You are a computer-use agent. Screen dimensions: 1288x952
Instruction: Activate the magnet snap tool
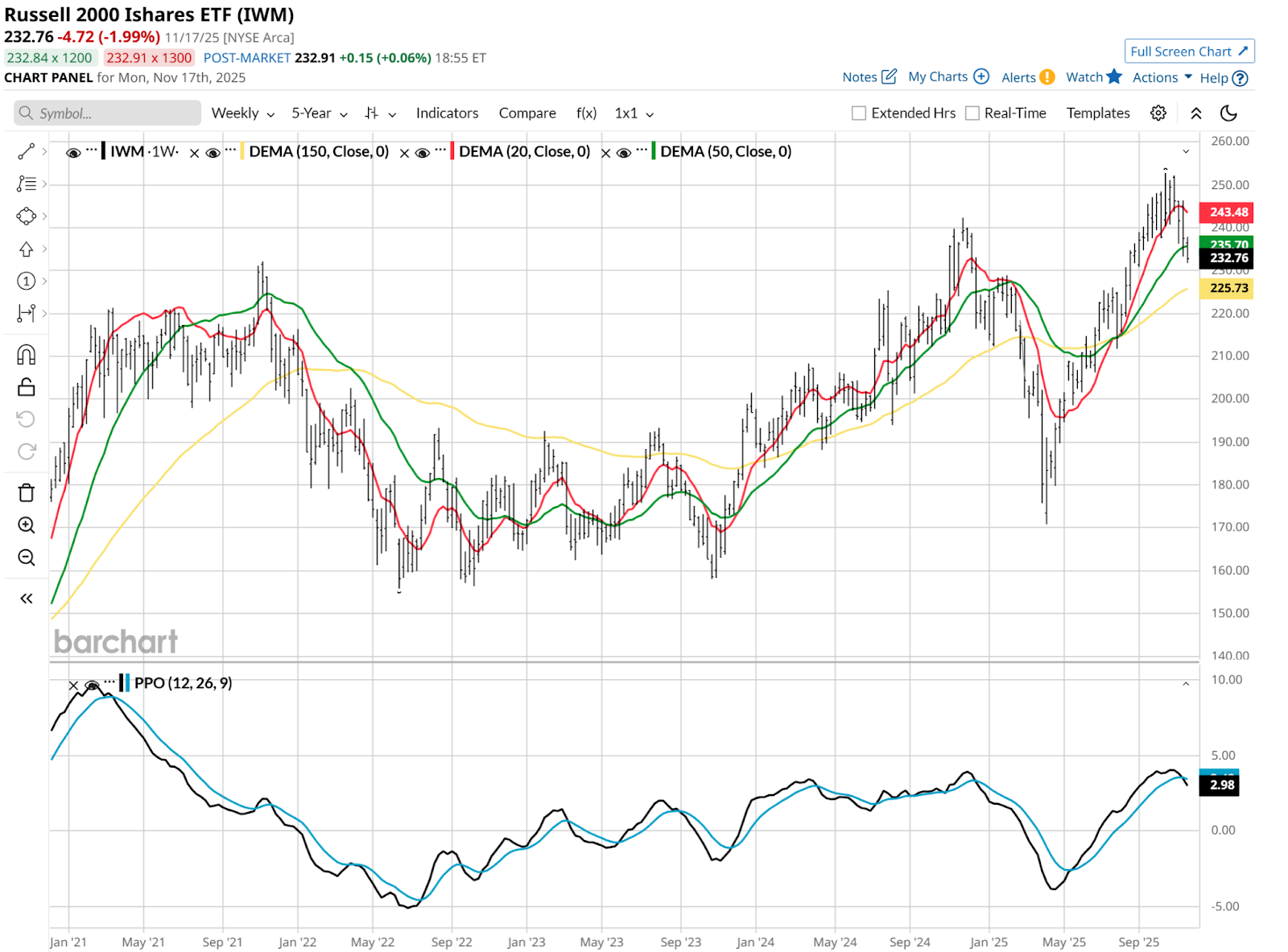click(x=26, y=355)
